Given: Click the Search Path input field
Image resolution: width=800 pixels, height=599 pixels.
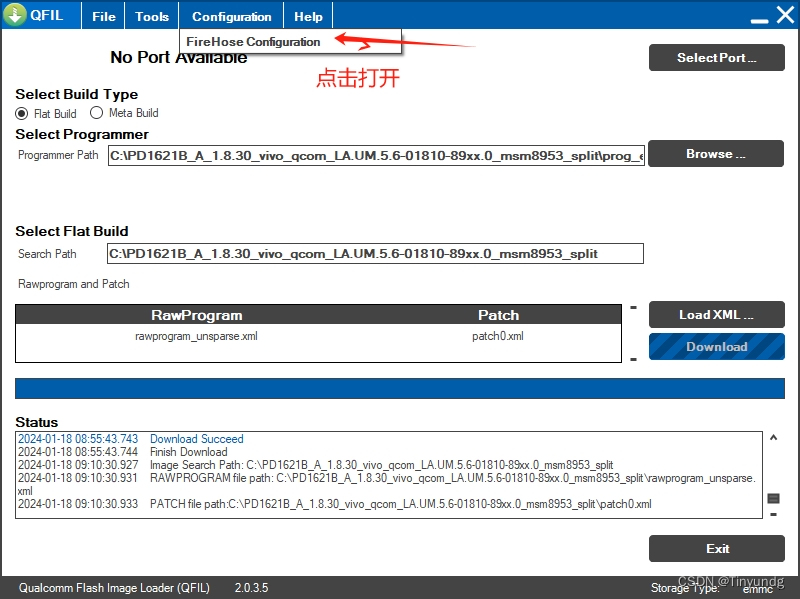Looking at the screenshot, I should click(375, 254).
